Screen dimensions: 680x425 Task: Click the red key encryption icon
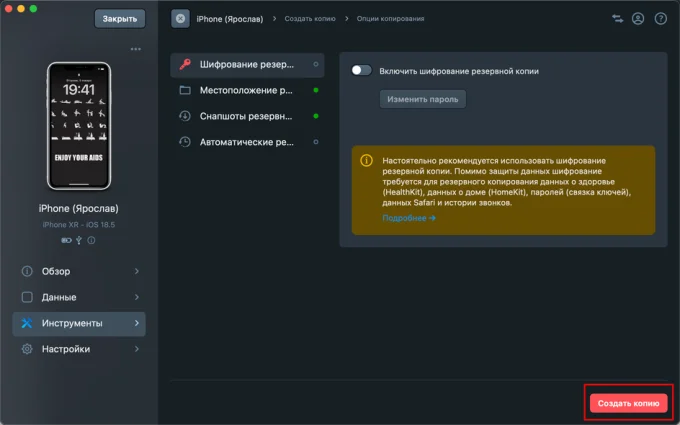185,64
